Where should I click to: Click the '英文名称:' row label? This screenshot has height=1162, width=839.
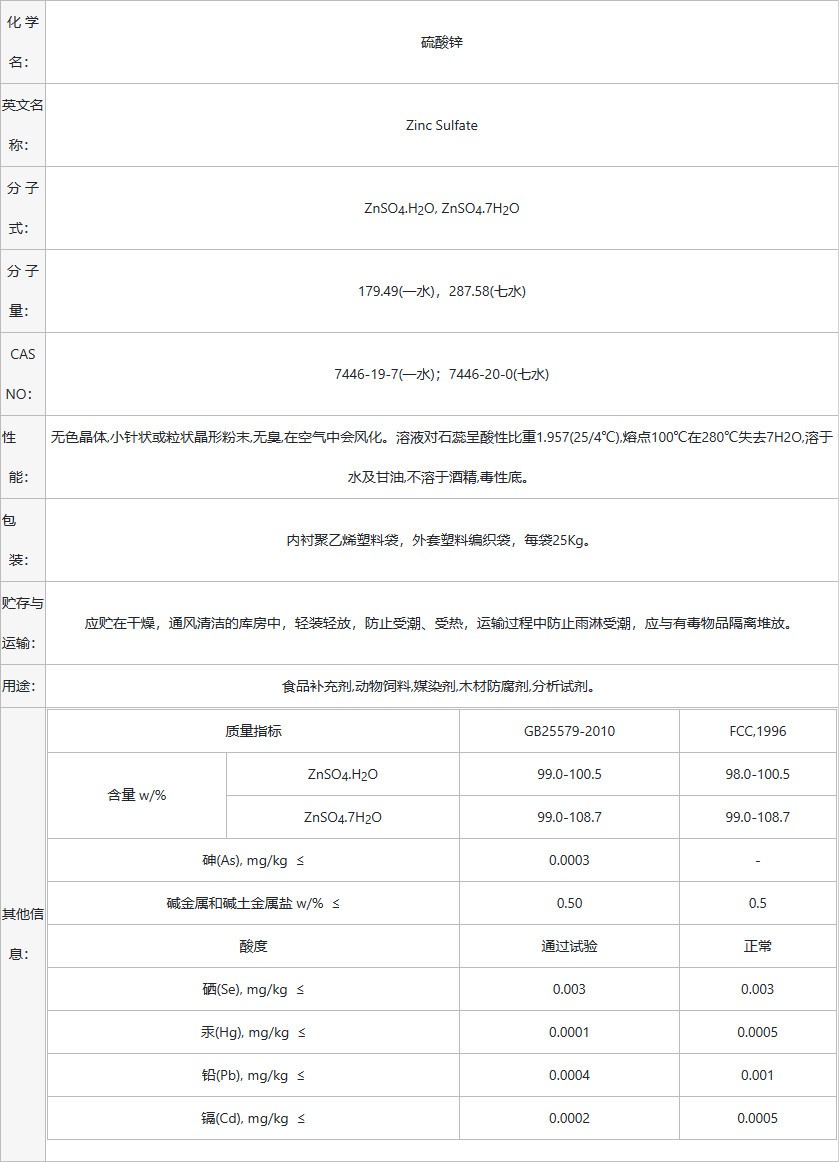(x=22, y=125)
